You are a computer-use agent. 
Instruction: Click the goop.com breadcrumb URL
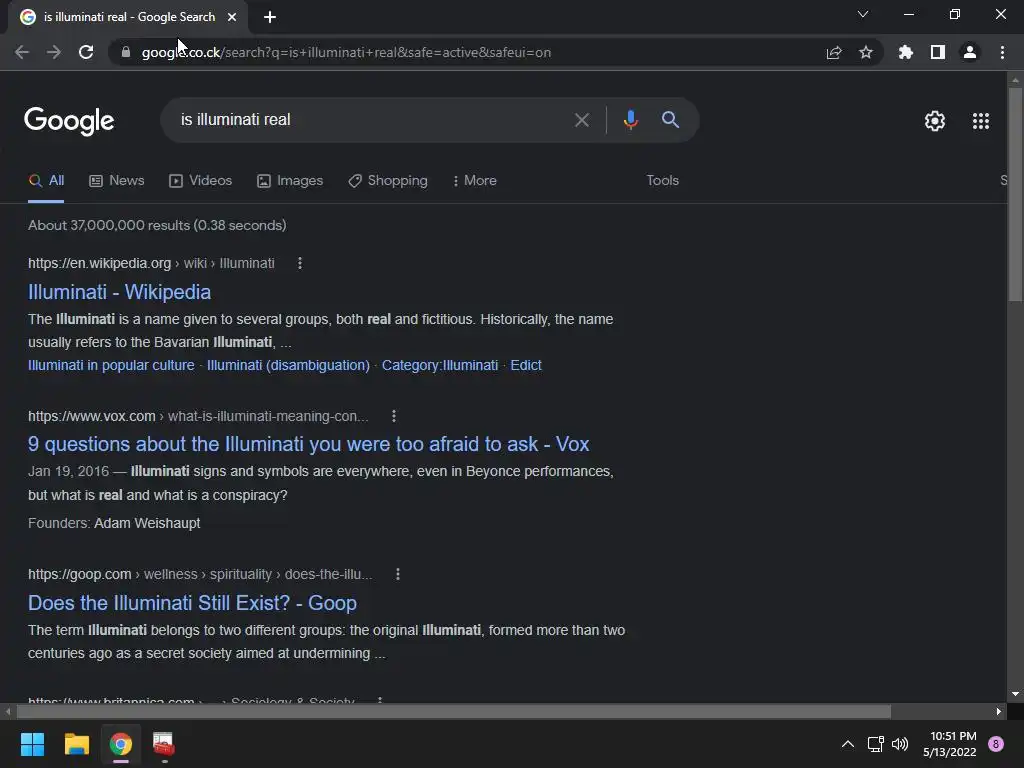coord(80,574)
